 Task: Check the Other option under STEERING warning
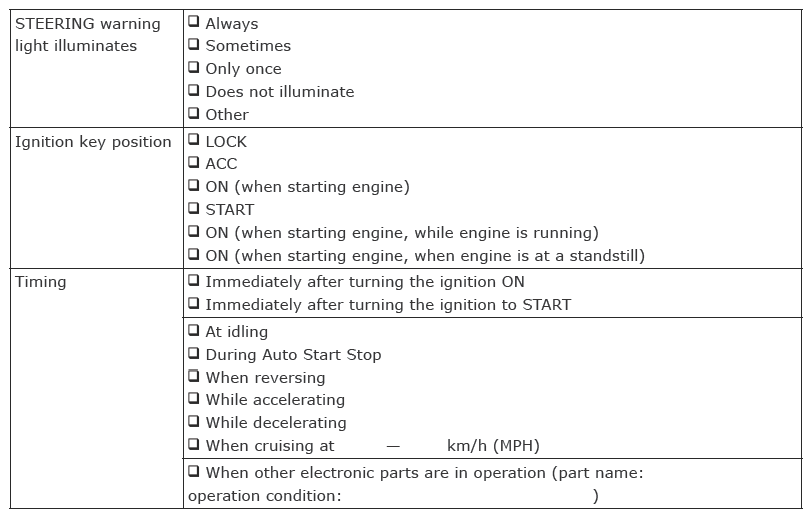point(194,113)
